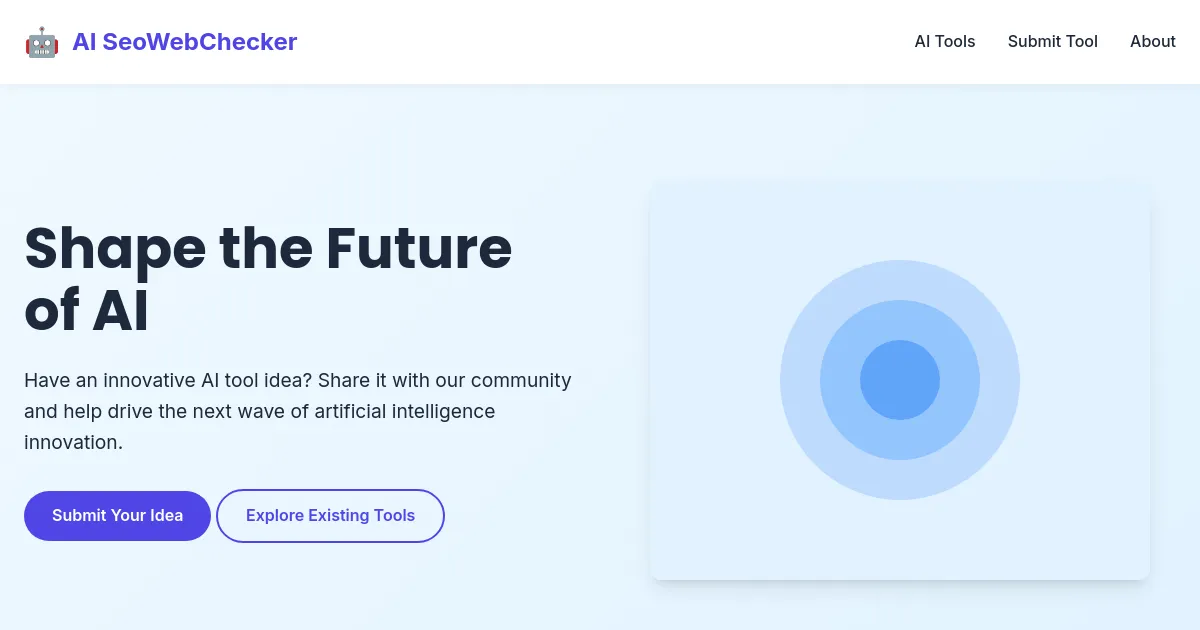Open the 'AI Tools' navigation item
This screenshot has width=1200, height=630.
coord(944,42)
